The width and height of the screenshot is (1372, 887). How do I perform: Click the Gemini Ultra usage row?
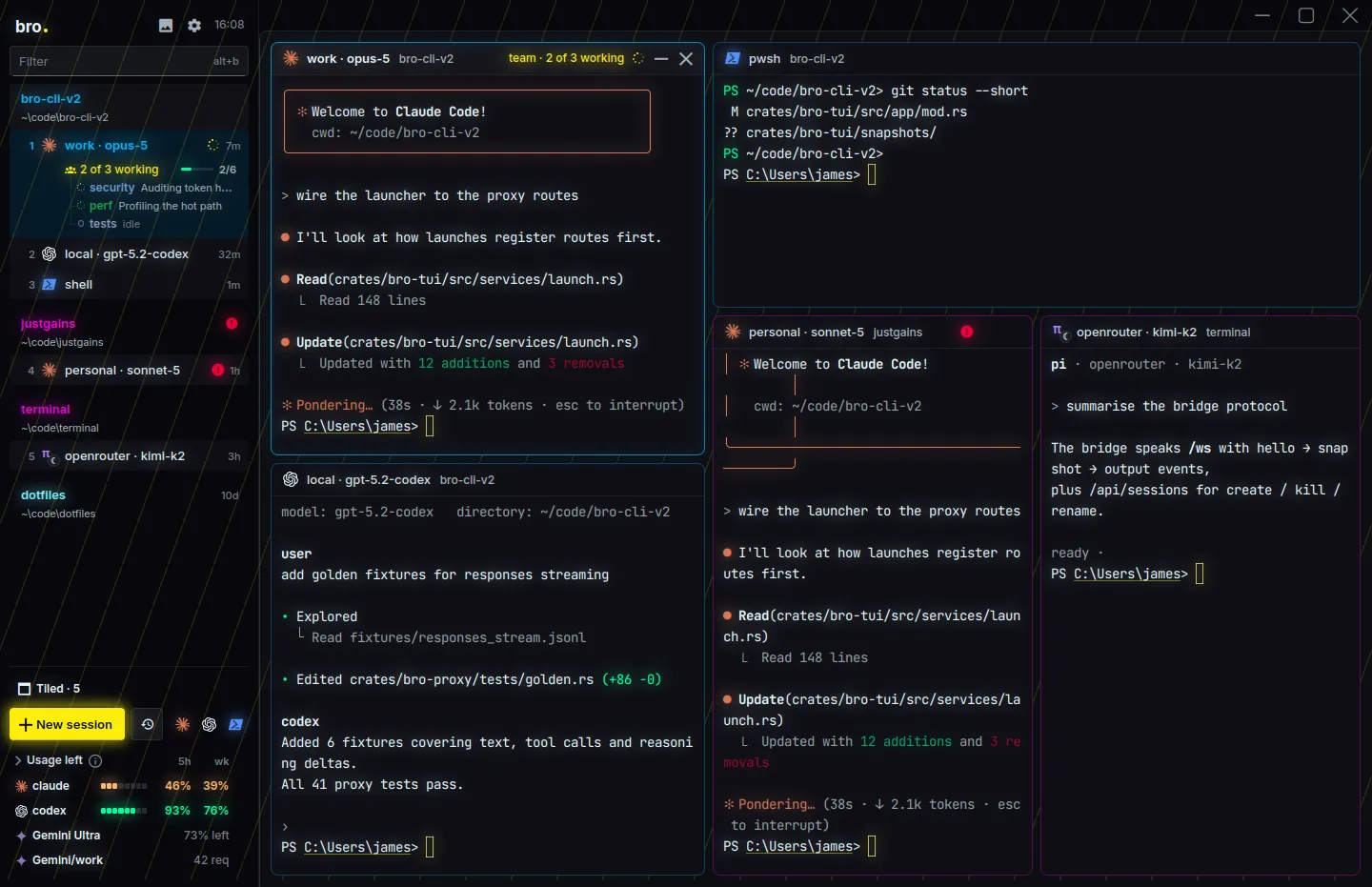pyautogui.click(x=123, y=836)
